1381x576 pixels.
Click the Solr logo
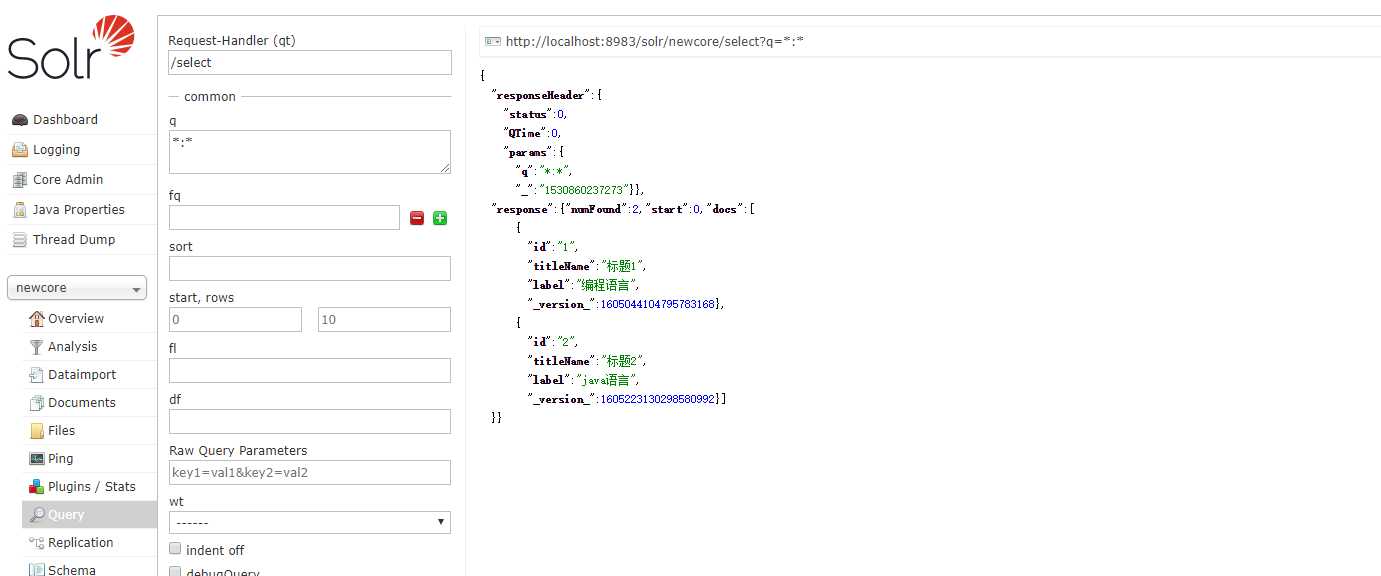coord(70,48)
